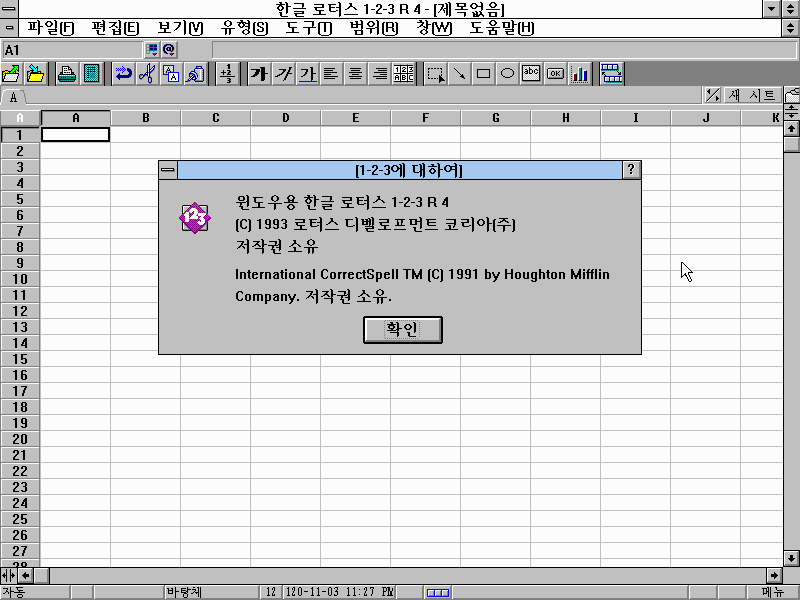
Task: Open the 범위(R) menu
Action: [x=374, y=28]
